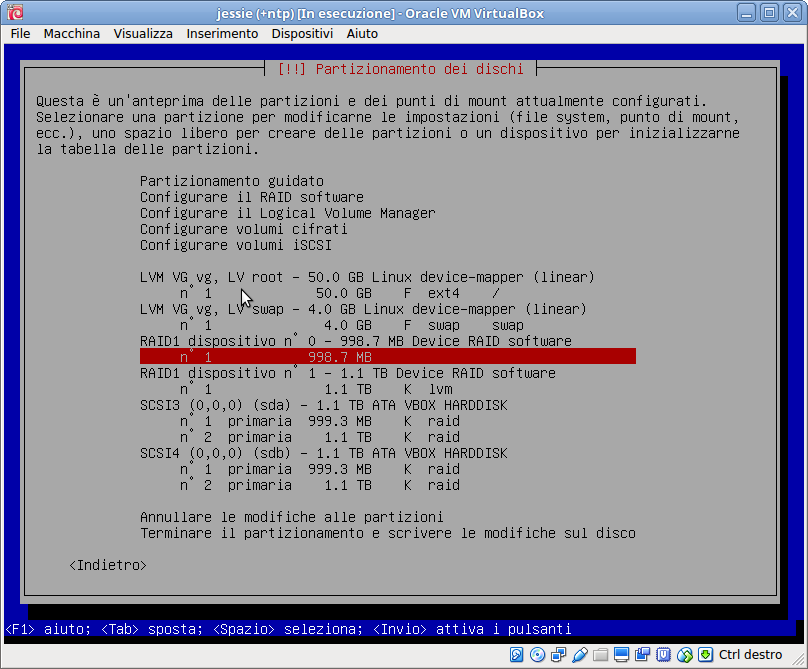Select the 50.0 GB ext4 partition row
This screenshot has height=669, width=808.
pyautogui.click(x=340, y=293)
